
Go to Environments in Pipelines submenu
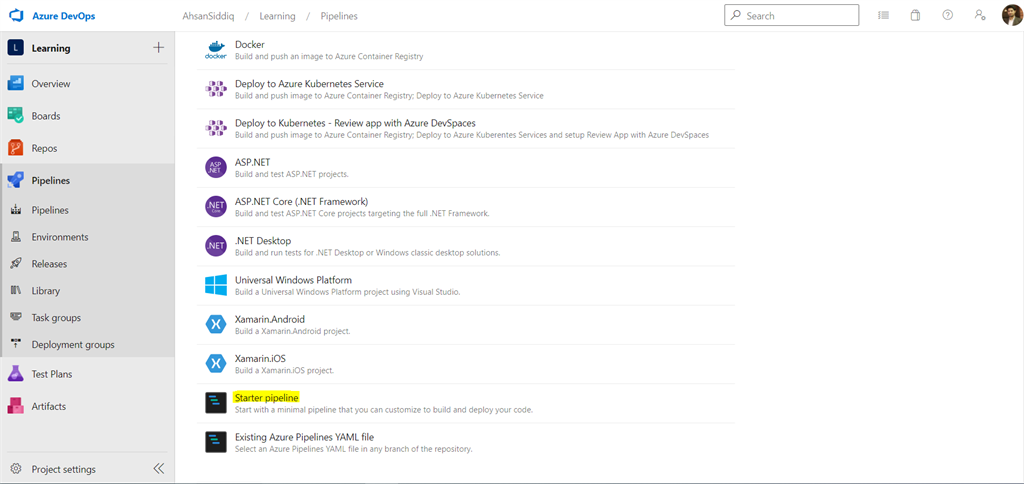pyautogui.click(x=60, y=237)
